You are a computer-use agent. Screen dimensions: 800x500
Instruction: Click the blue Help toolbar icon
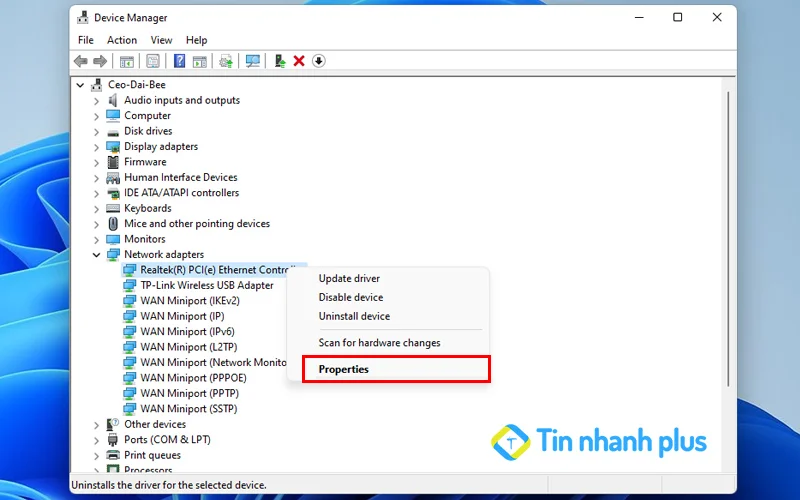point(179,61)
